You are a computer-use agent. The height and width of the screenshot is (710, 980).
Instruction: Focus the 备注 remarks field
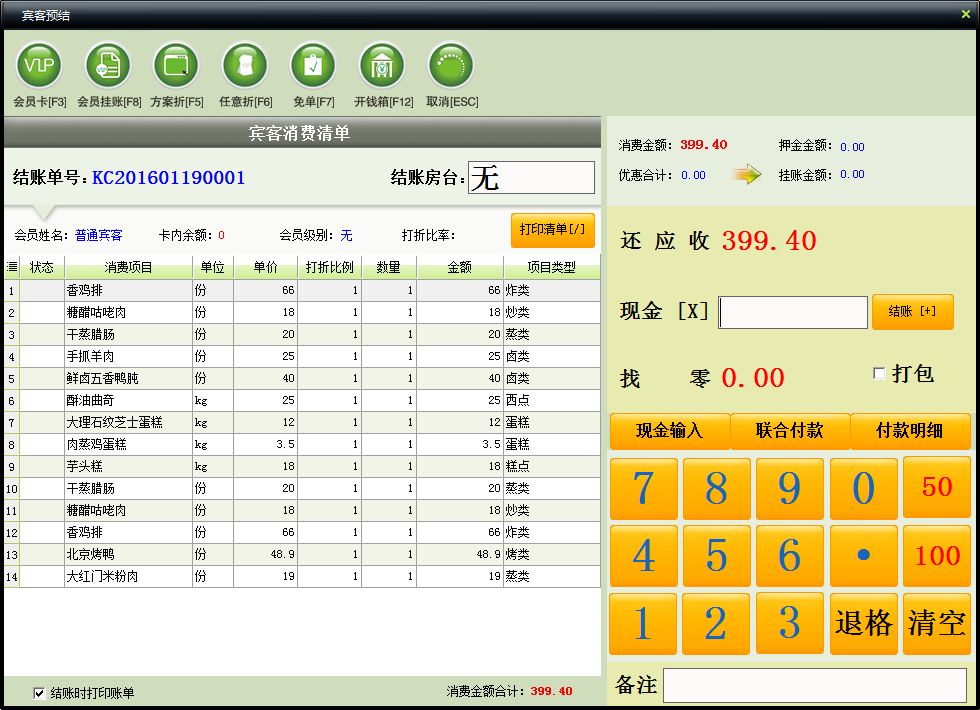pyautogui.click(x=815, y=686)
